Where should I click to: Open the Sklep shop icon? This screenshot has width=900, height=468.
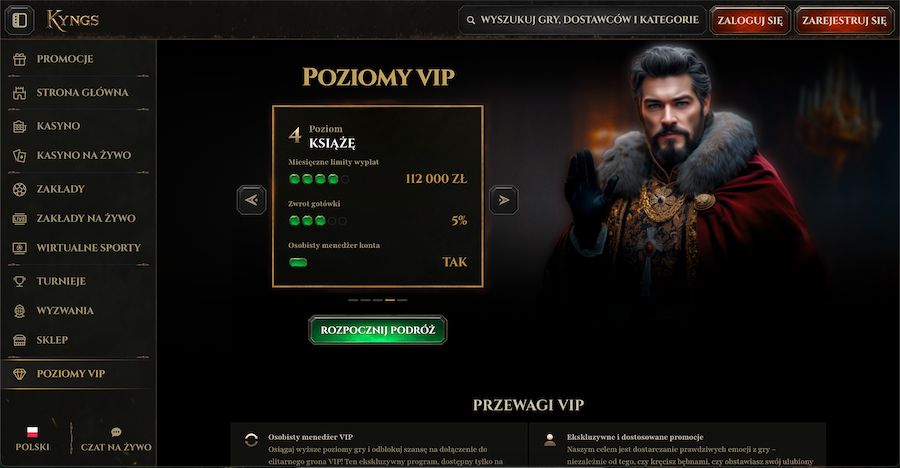pyautogui.click(x=20, y=341)
